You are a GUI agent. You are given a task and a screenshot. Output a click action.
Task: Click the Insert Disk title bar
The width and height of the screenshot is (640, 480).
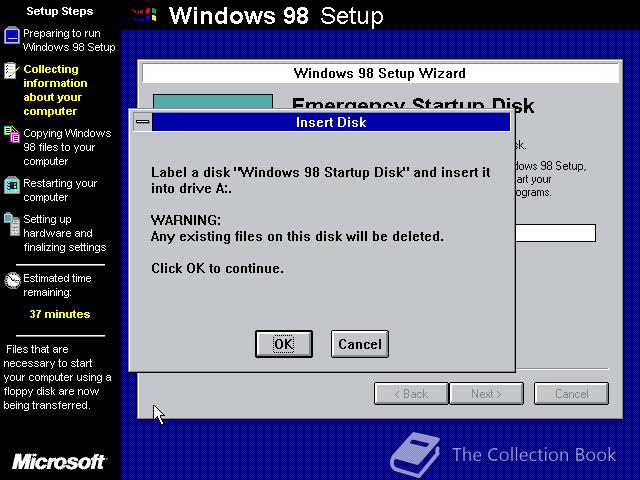[331, 122]
